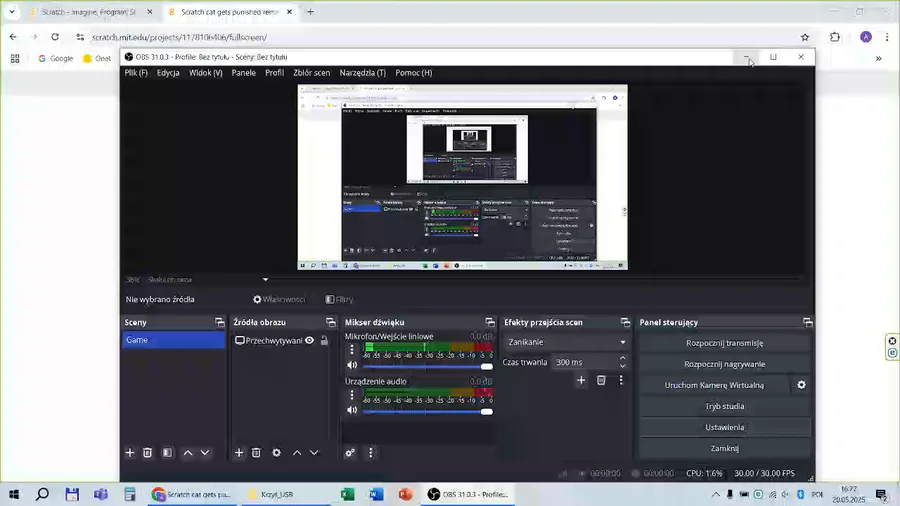
Task: Open advanced audio properties gears icon
Action: 350,453
